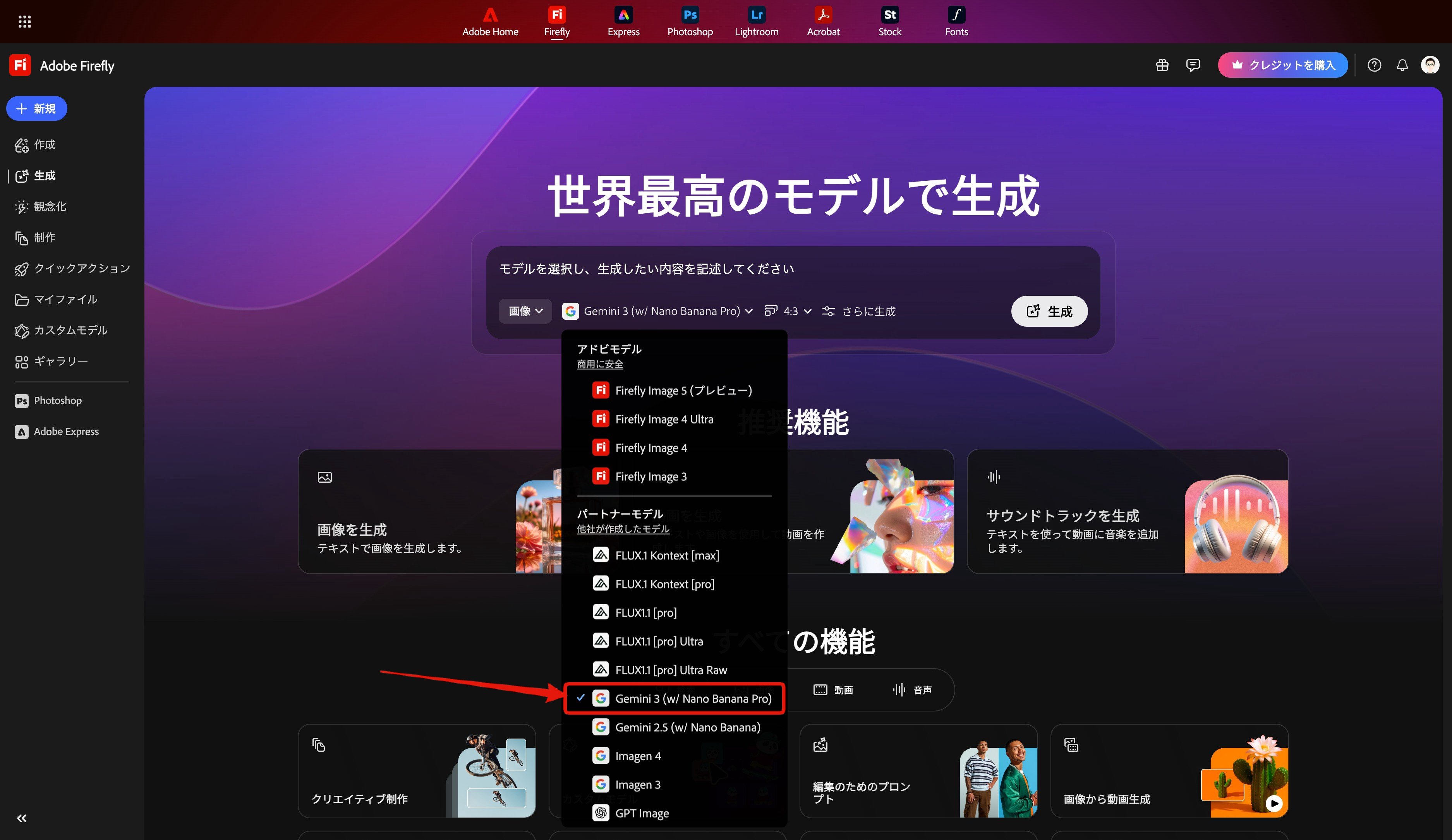Open the help menu with the question mark icon
1452x840 pixels.
(x=1375, y=65)
